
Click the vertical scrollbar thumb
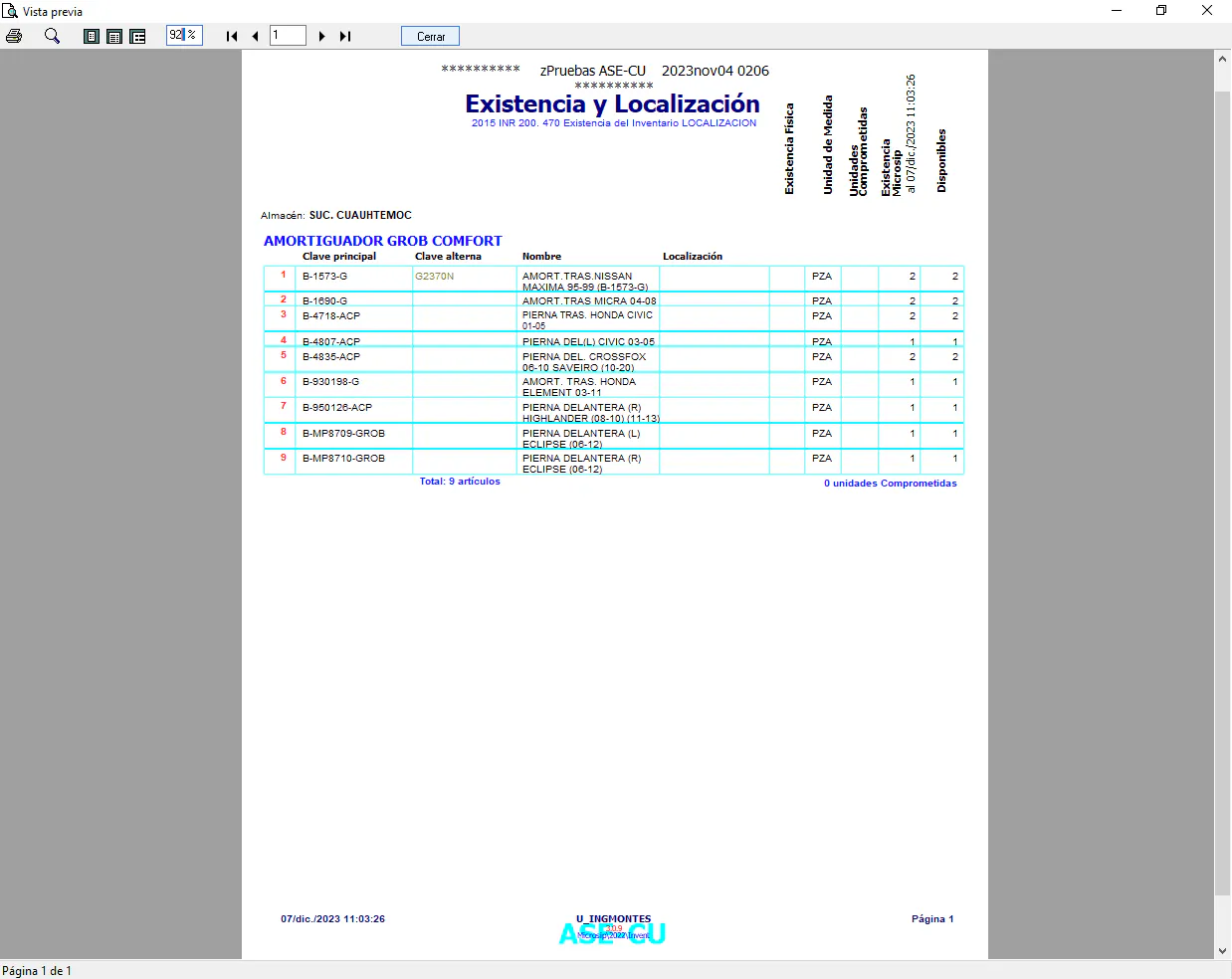click(x=1223, y=492)
